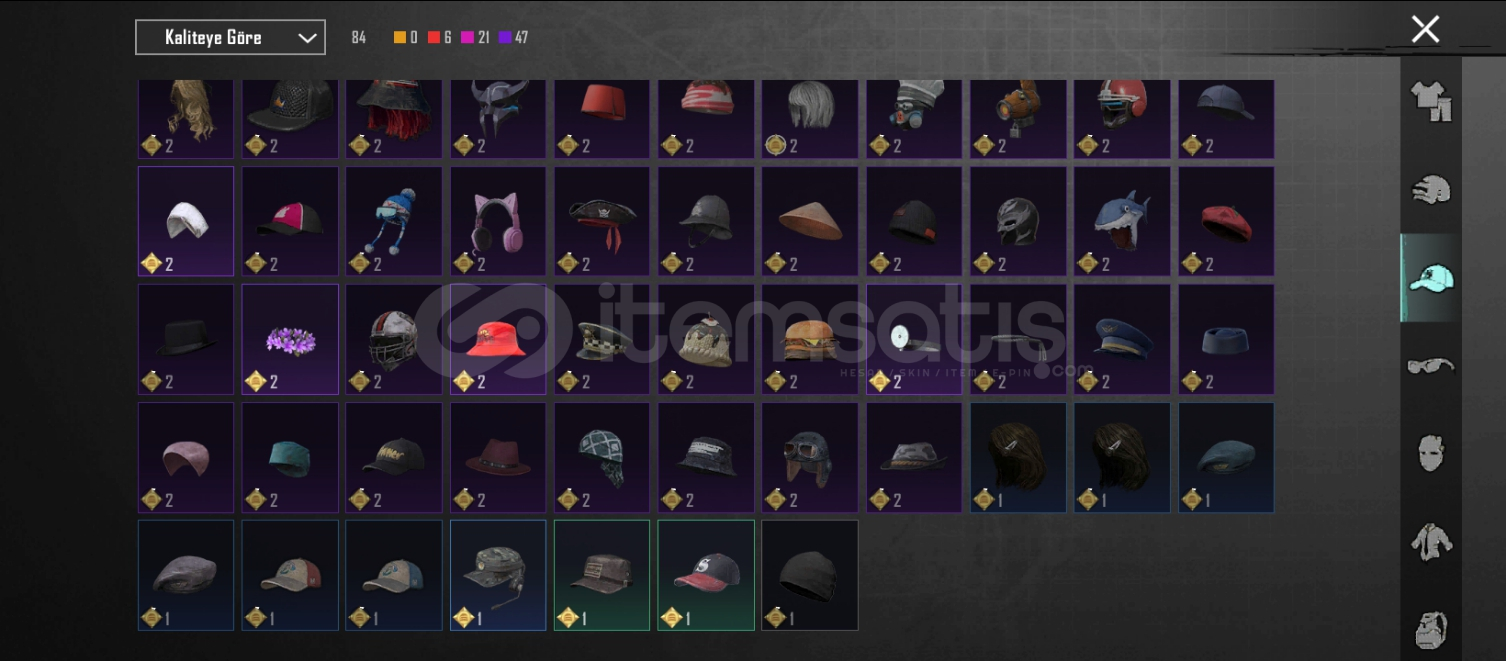Open the glasses category in the sidebar
The image size is (1506, 661).
[1431, 365]
